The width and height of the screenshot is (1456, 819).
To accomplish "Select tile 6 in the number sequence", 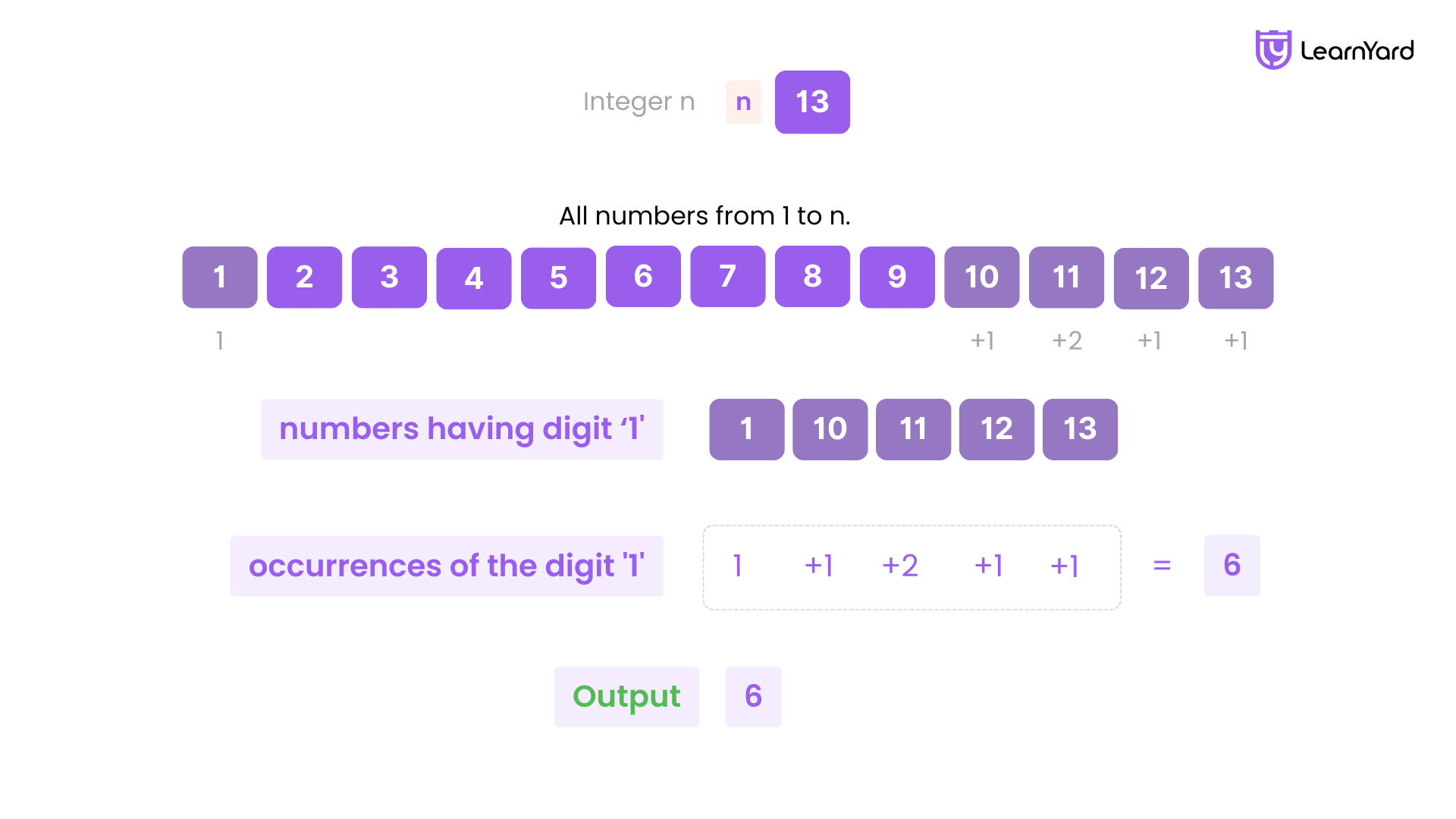I will tap(643, 277).
